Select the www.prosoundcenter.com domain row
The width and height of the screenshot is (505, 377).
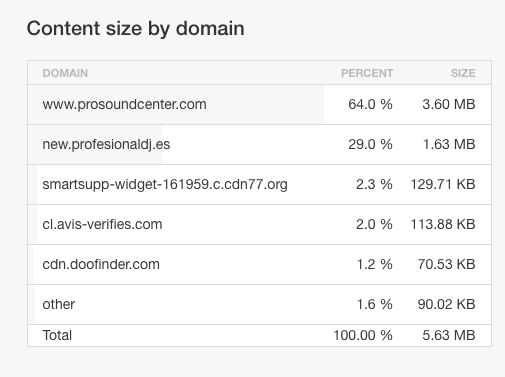click(x=259, y=104)
